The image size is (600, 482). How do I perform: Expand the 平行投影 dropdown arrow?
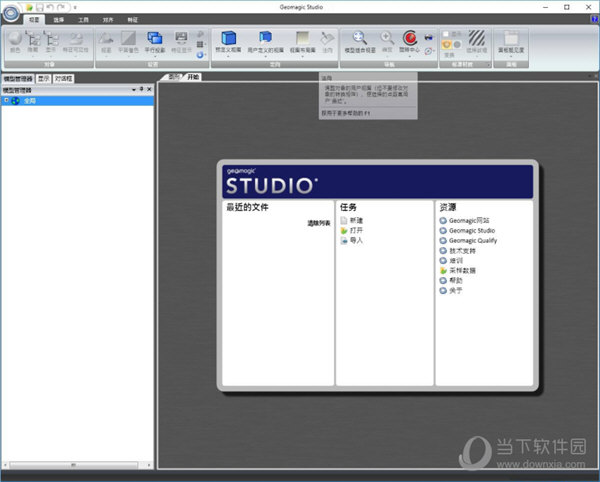point(155,57)
